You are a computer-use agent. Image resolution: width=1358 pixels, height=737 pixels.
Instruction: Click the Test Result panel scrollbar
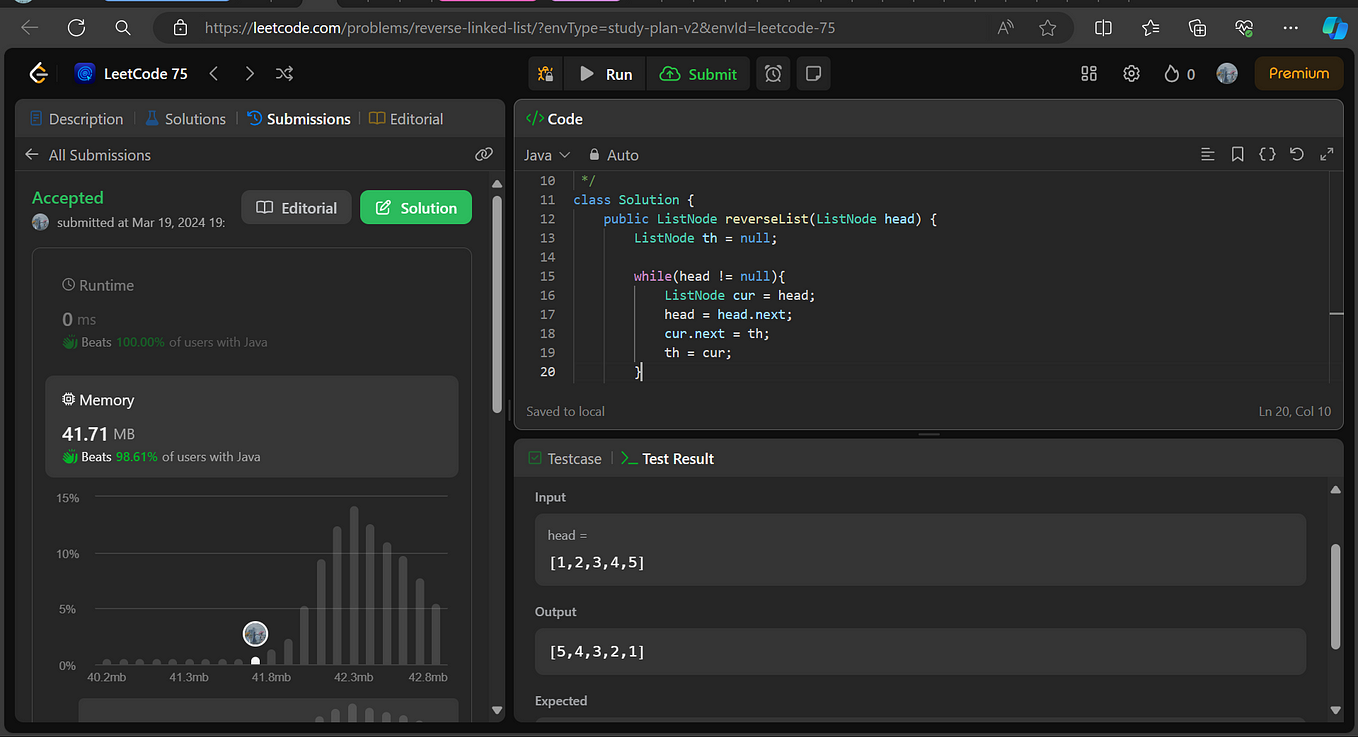tap(1335, 597)
